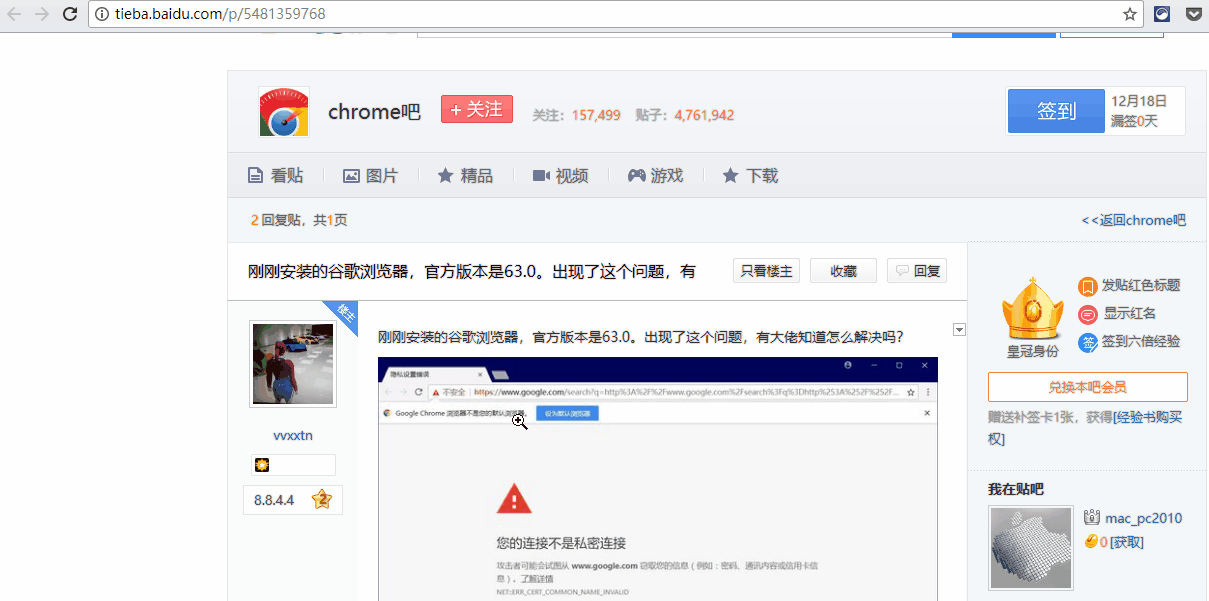This screenshot has width=1209, height=601.
Task: Click the 回复 reply button
Action: pyautogui.click(x=917, y=271)
